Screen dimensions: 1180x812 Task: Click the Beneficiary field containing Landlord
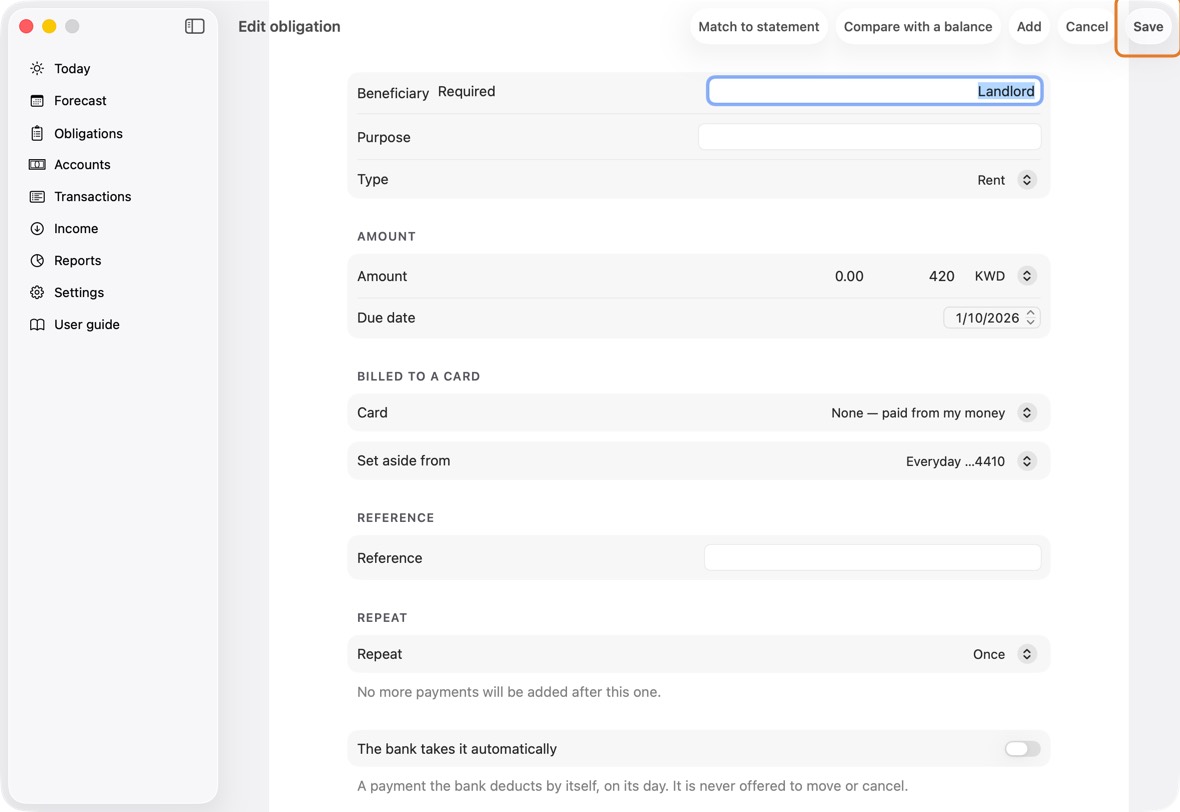[874, 91]
